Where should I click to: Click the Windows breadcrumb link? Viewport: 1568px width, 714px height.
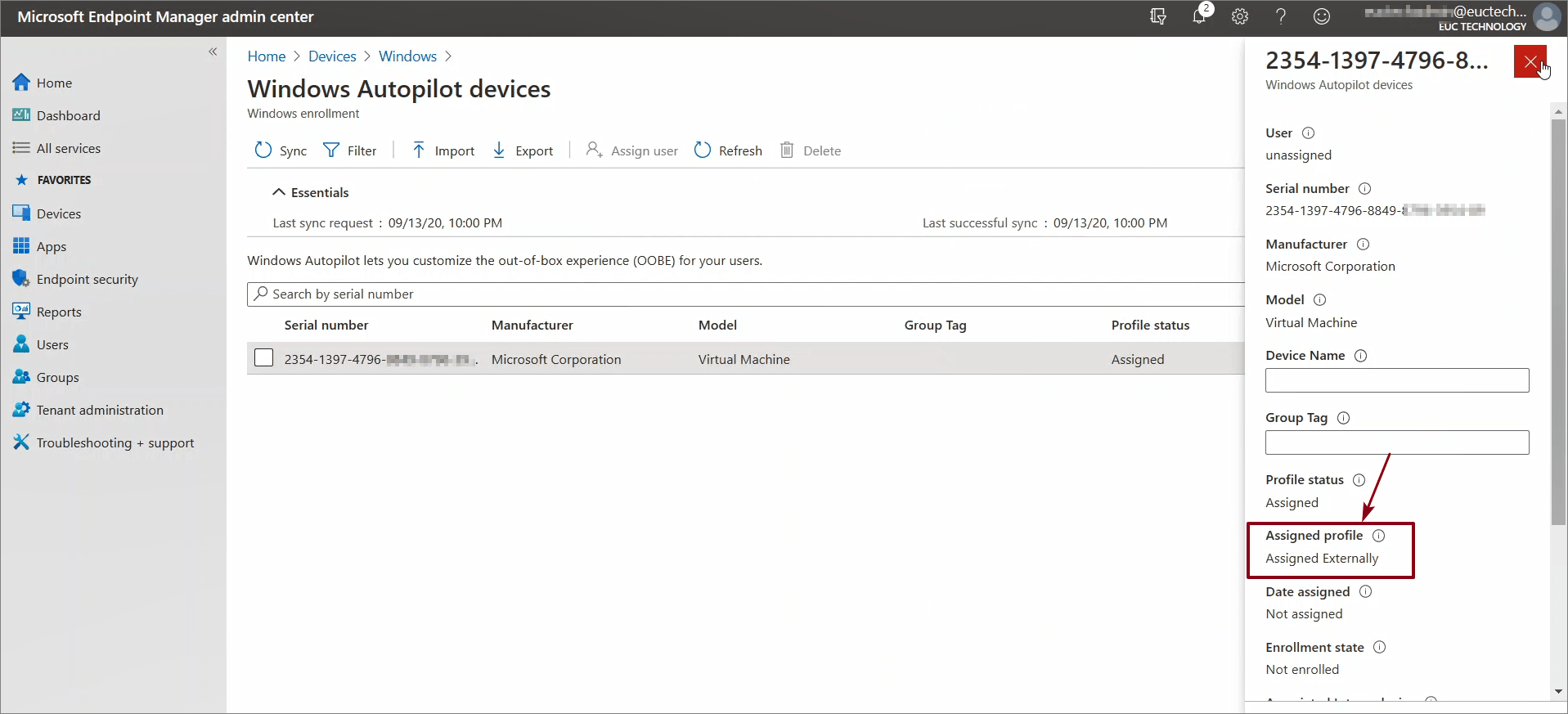pyautogui.click(x=407, y=56)
